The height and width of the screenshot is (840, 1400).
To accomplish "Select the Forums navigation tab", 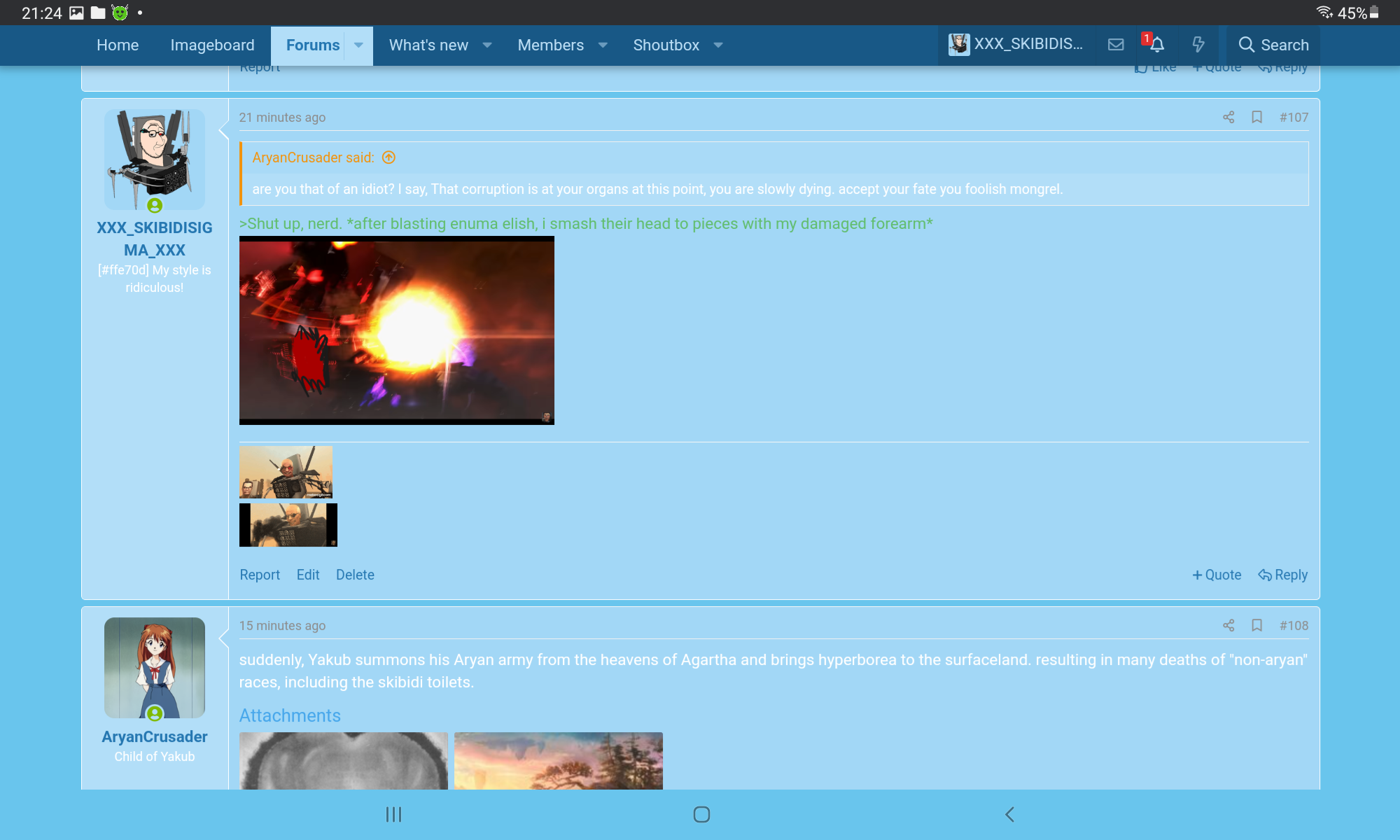I will (x=313, y=45).
